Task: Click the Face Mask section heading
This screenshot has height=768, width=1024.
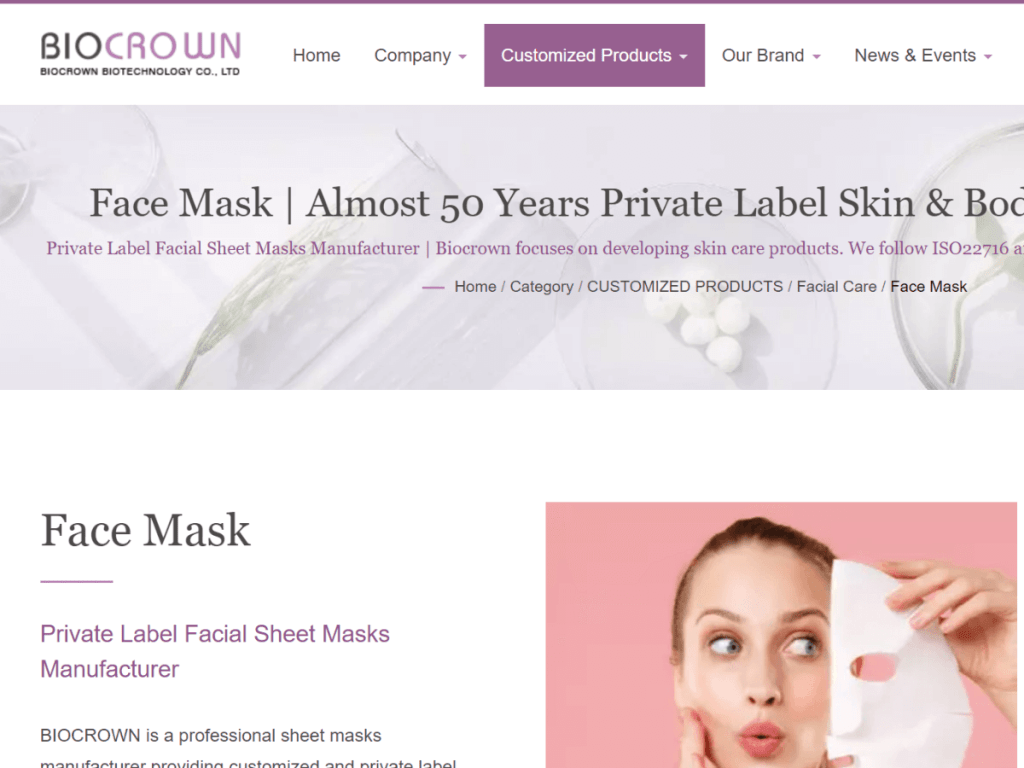Action: pos(145,530)
